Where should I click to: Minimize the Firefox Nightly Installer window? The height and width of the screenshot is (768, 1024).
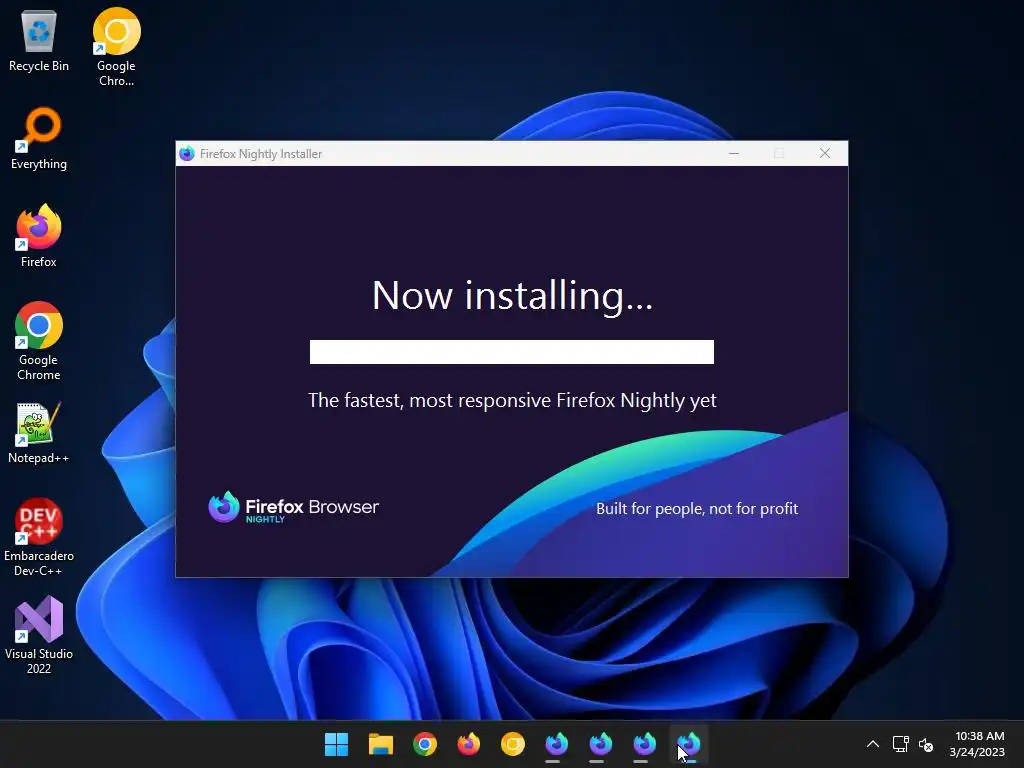click(x=734, y=153)
